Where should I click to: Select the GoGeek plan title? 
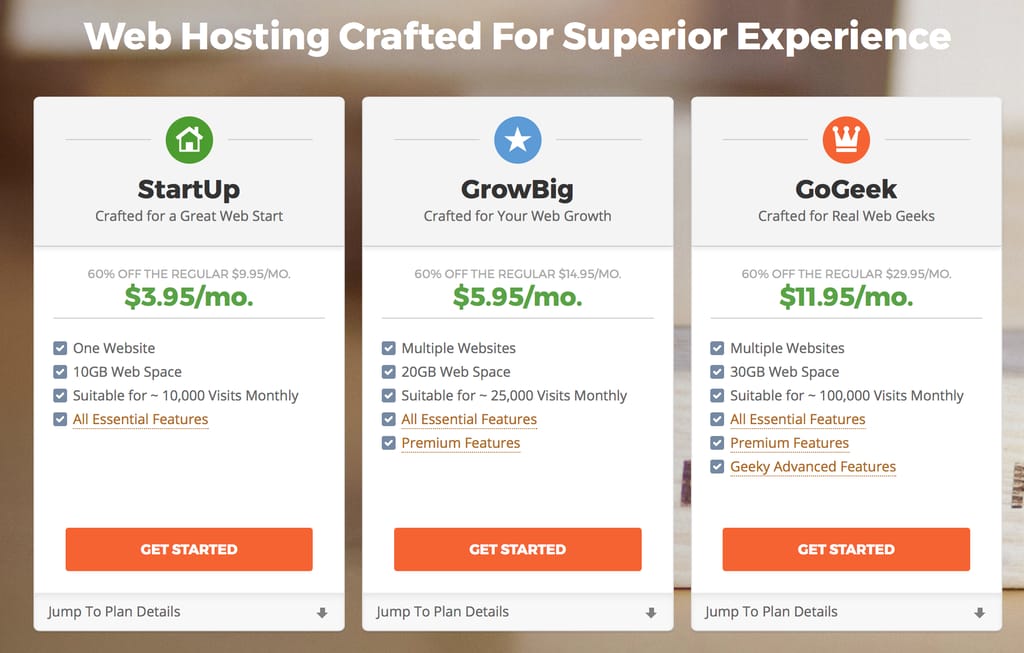point(846,189)
